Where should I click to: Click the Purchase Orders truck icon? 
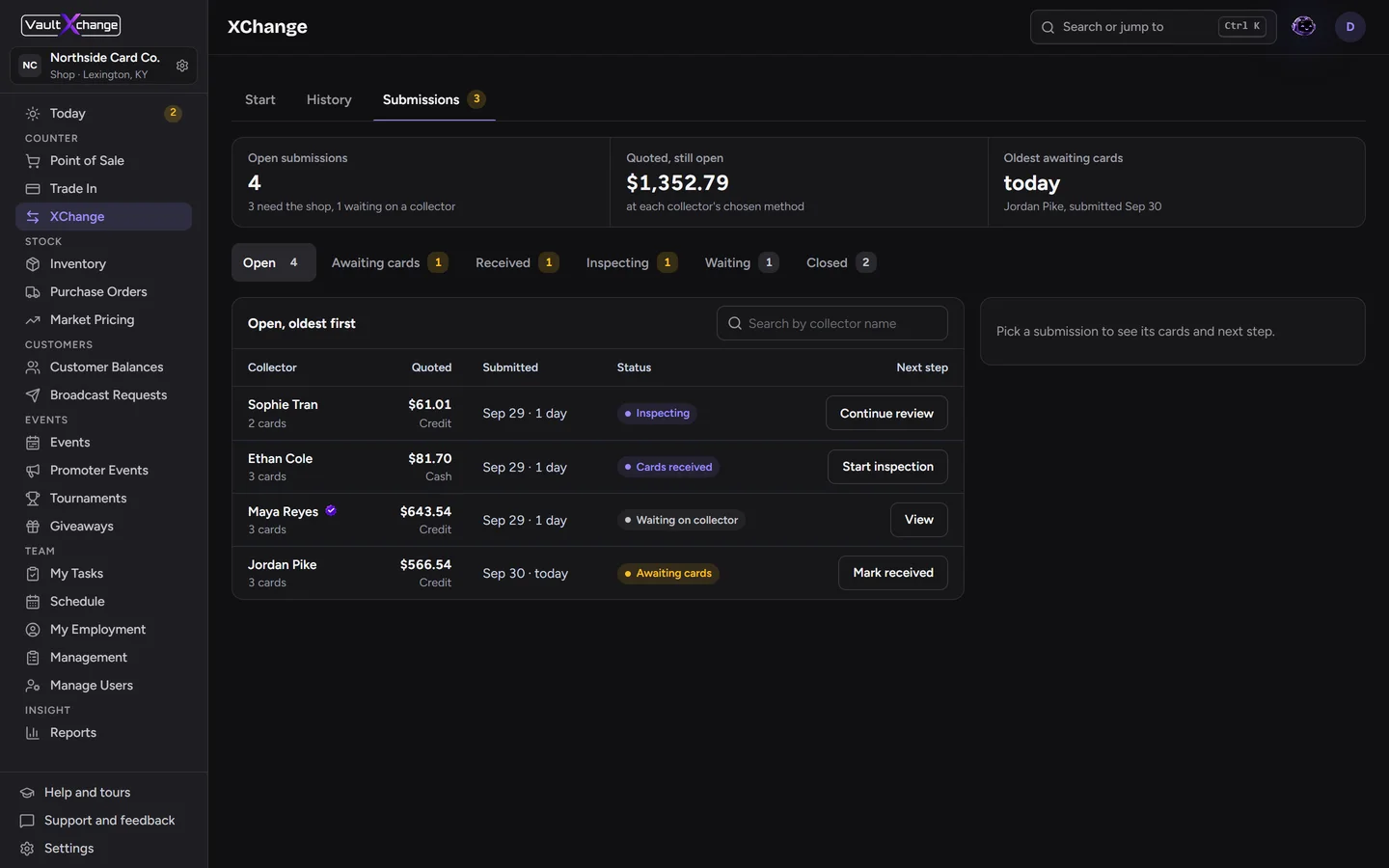point(33,292)
